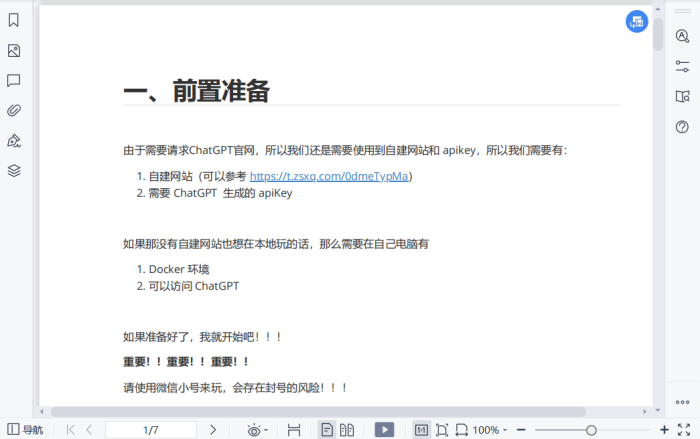700x439 pixels.
Task: Expand more options ellipsis in right panel
Action: [x=683, y=401]
